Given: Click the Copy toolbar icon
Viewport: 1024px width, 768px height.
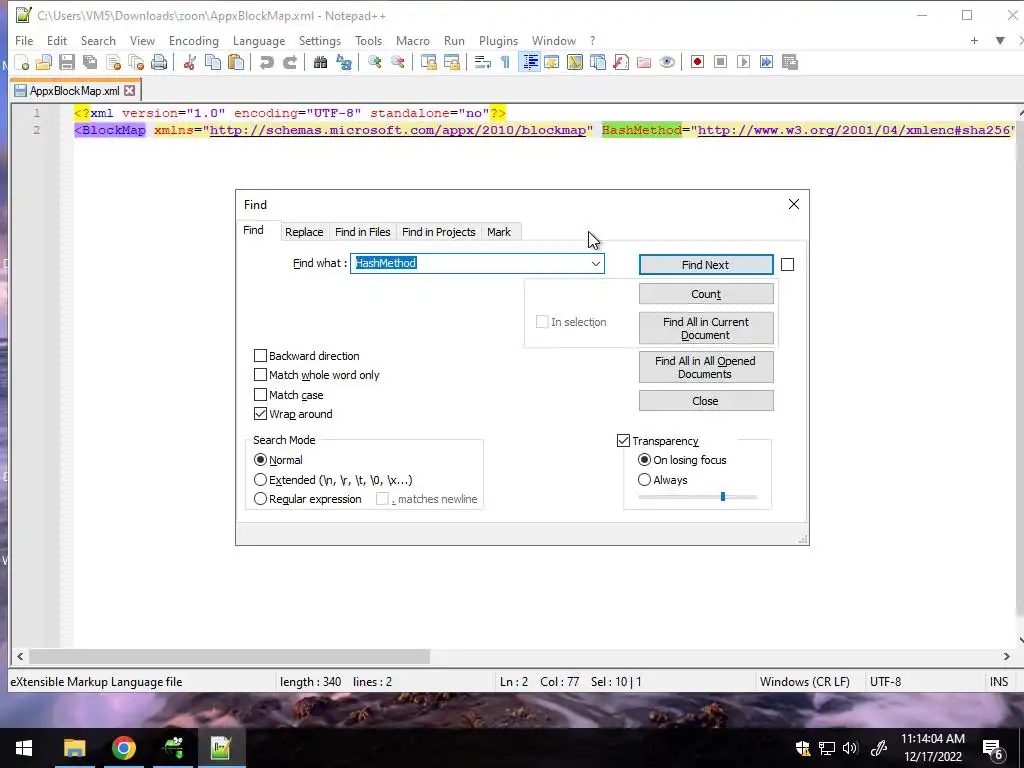Looking at the screenshot, I should (x=213, y=62).
